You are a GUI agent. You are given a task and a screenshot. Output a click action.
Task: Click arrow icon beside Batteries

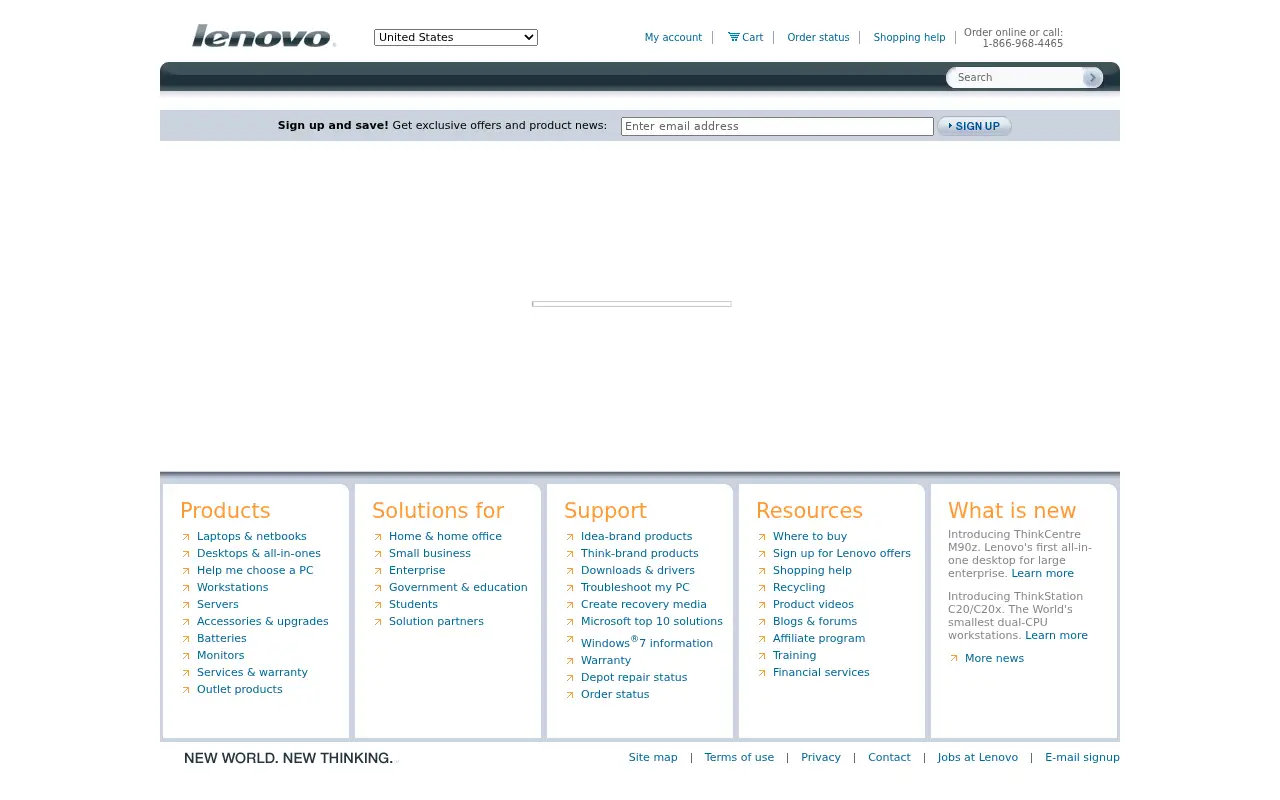pyautogui.click(x=186, y=639)
